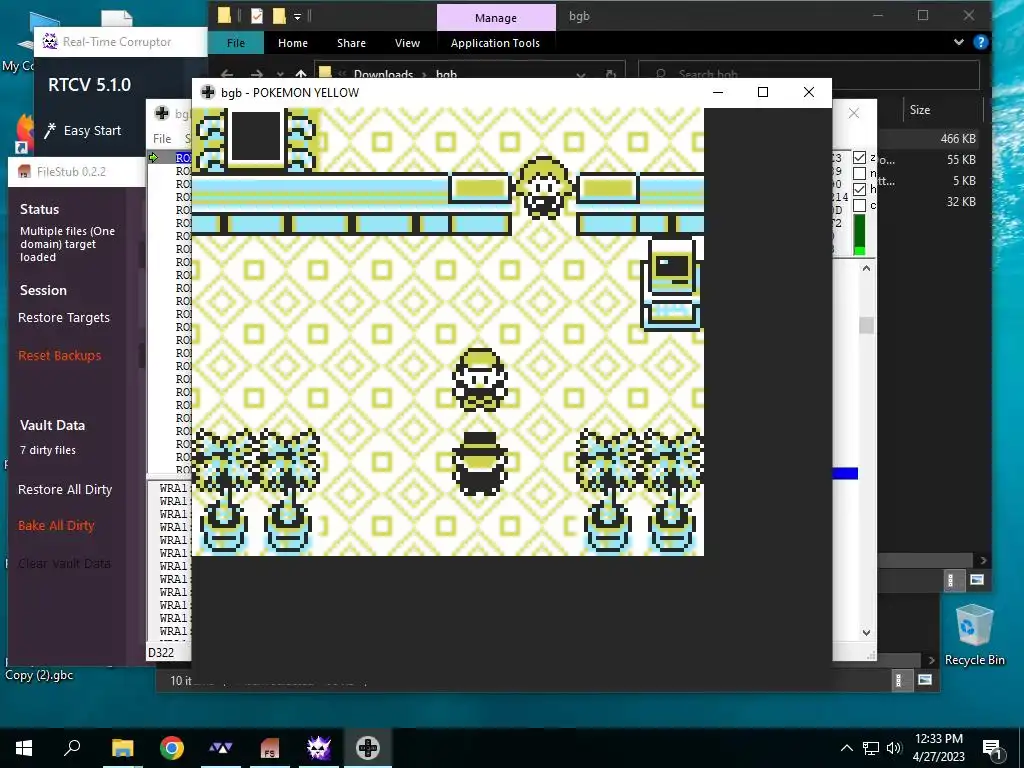
Task: Click the Explorer quick access folder icon
Action: tap(224, 16)
